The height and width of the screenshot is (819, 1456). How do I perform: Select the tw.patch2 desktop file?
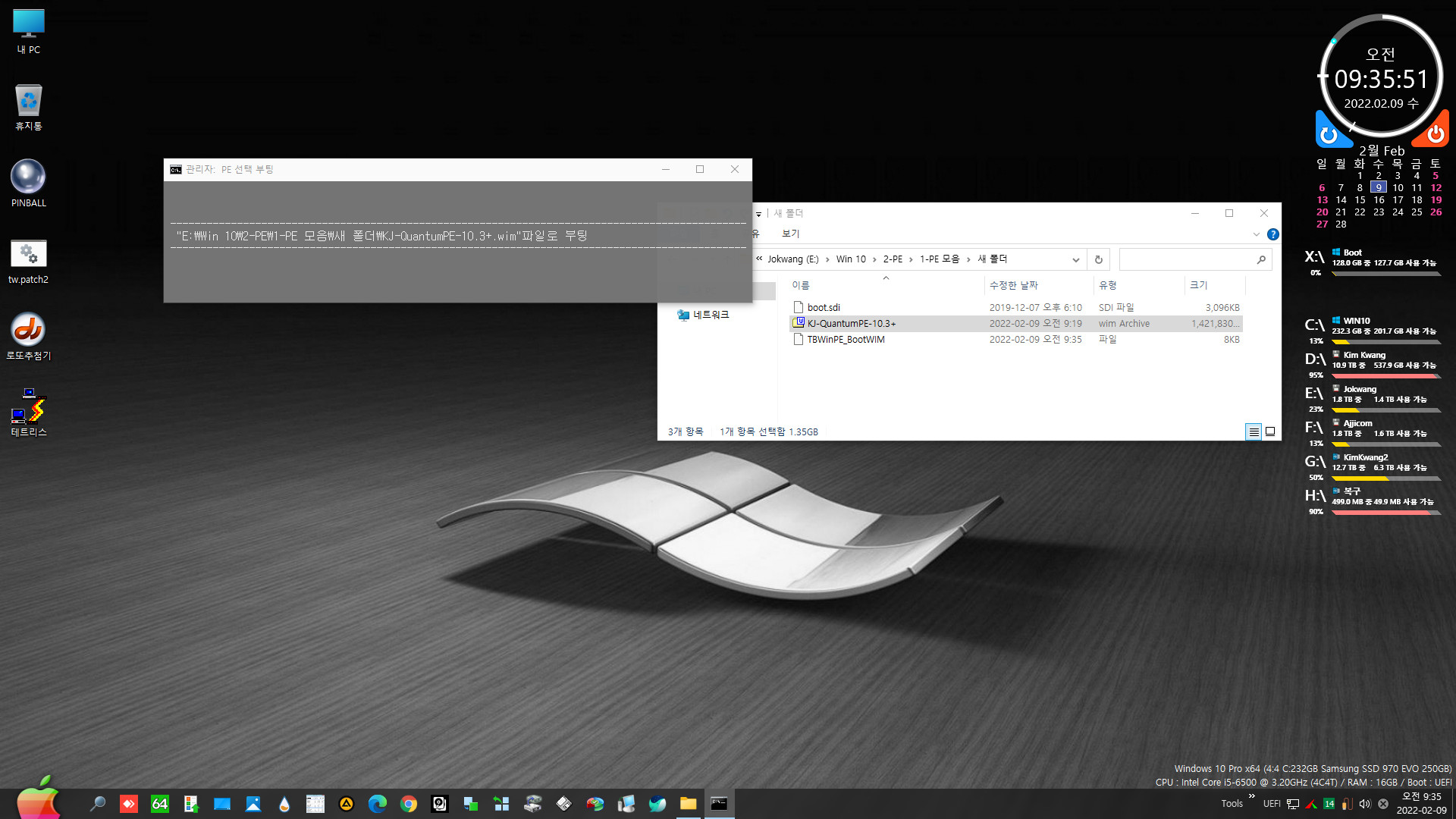[28, 262]
